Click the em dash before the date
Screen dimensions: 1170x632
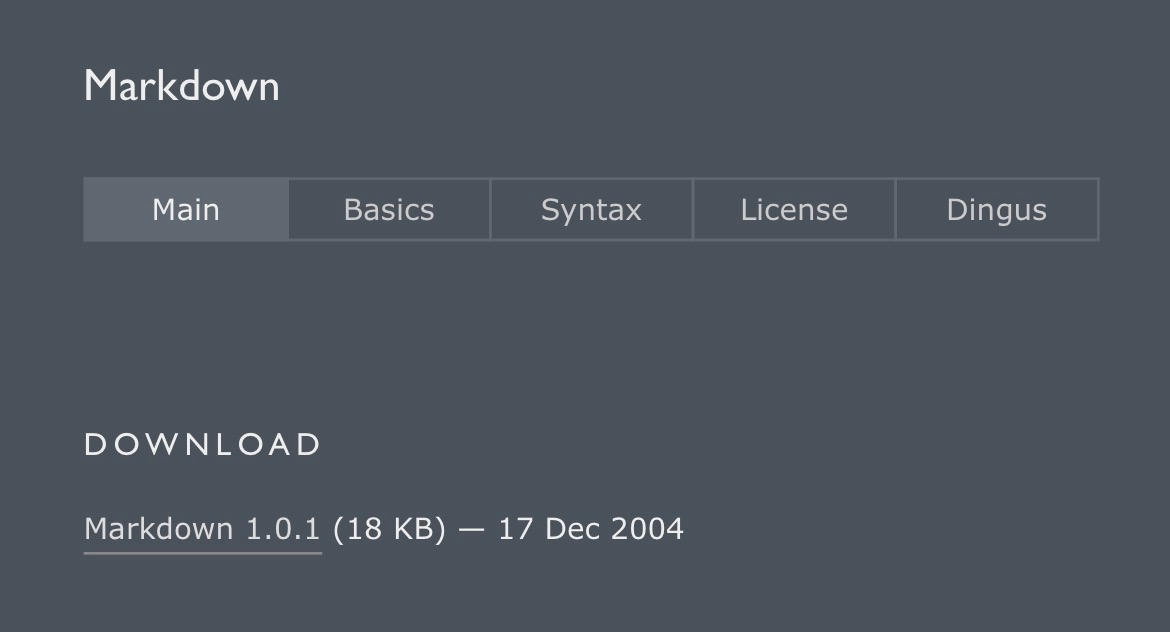[x=471, y=529]
